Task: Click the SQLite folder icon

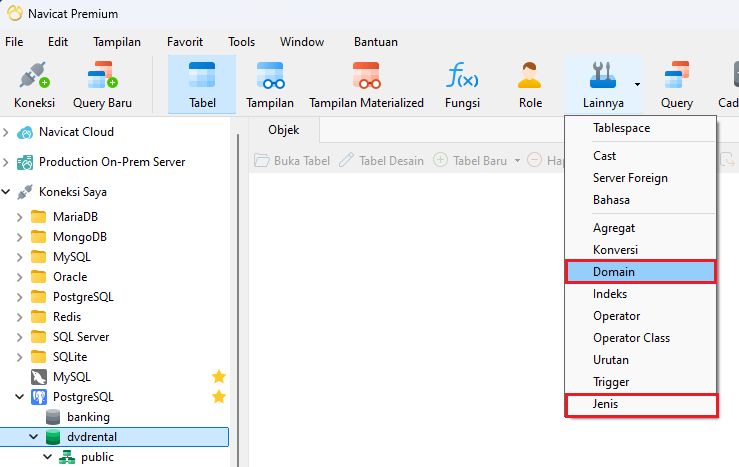Action: coord(39,357)
